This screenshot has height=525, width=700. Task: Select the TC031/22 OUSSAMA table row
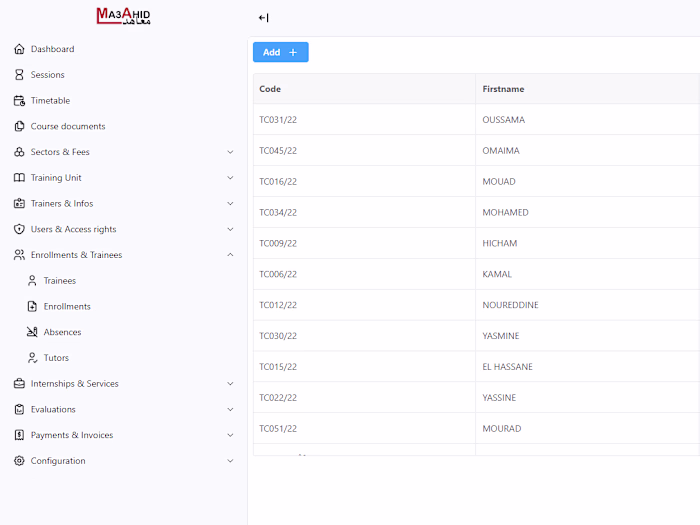476,120
